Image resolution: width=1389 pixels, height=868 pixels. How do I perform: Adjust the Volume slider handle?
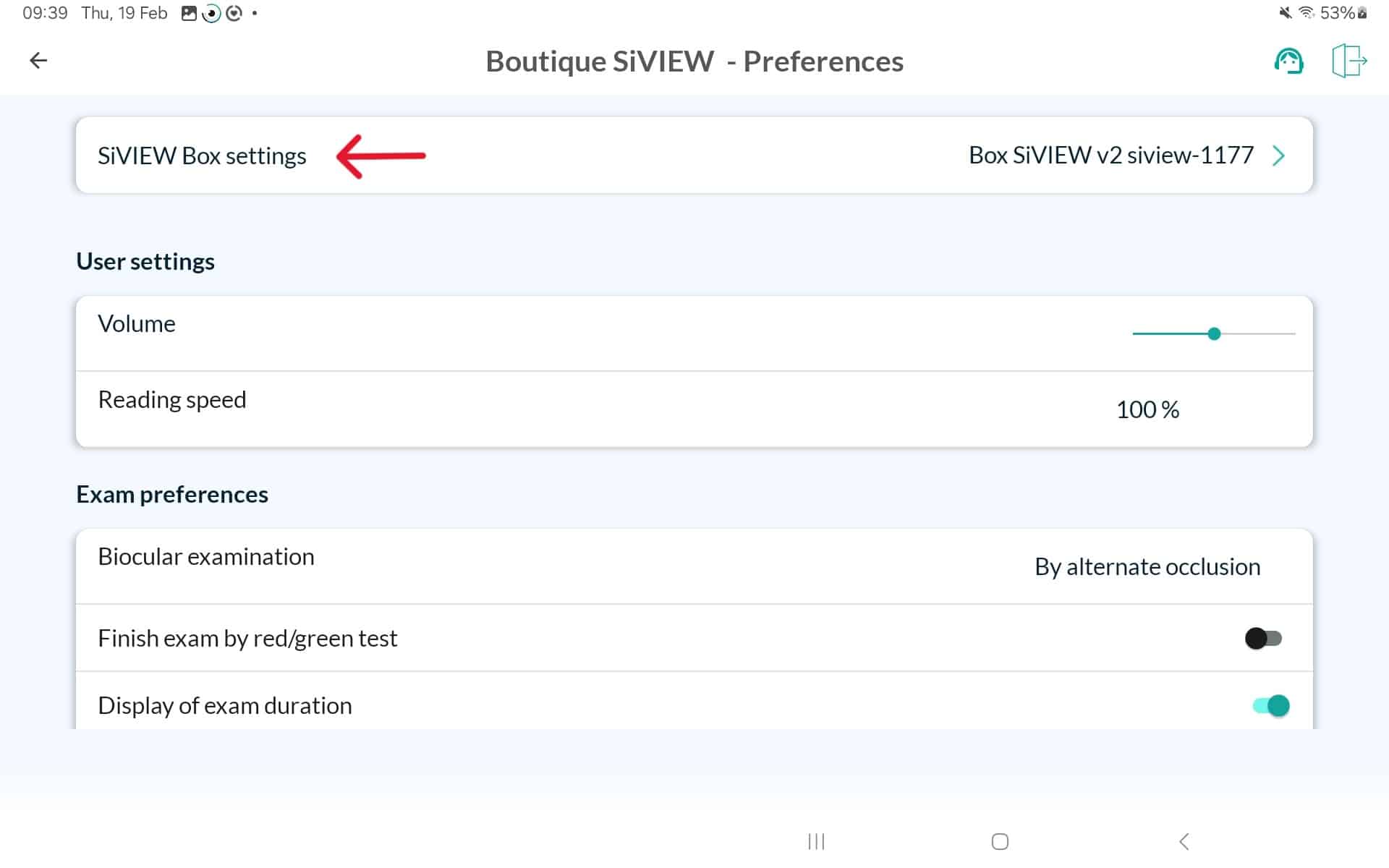tap(1214, 333)
